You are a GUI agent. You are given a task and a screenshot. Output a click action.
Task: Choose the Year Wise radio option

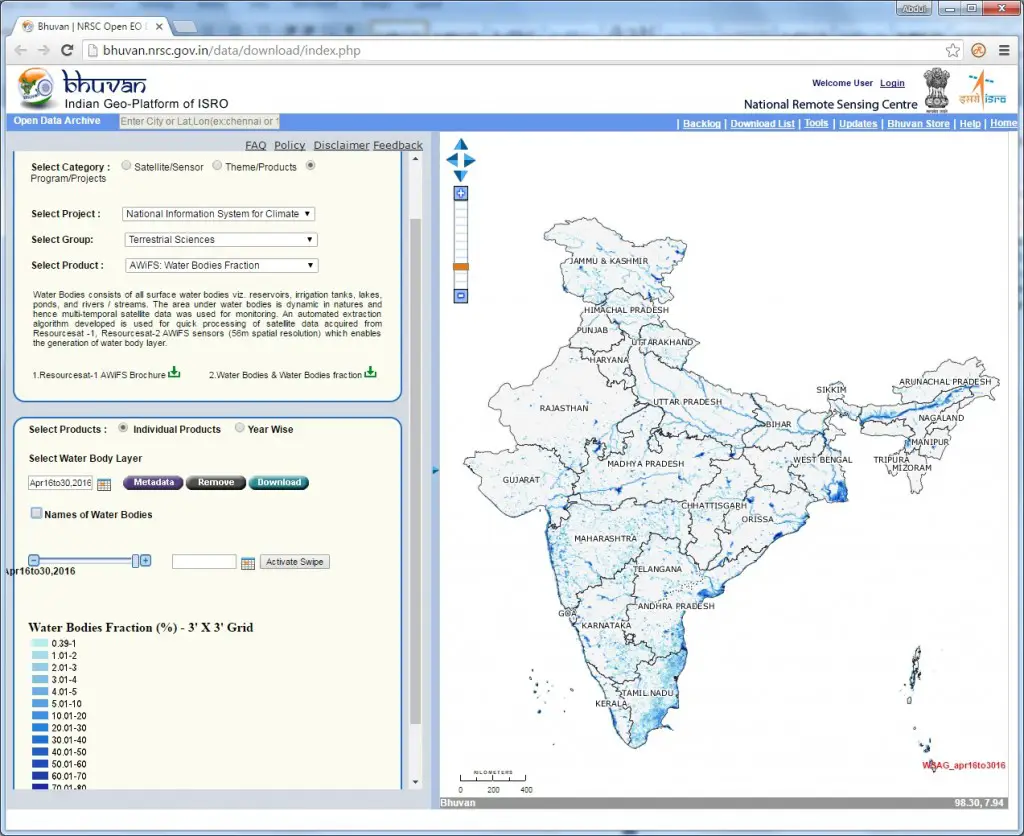coord(240,428)
